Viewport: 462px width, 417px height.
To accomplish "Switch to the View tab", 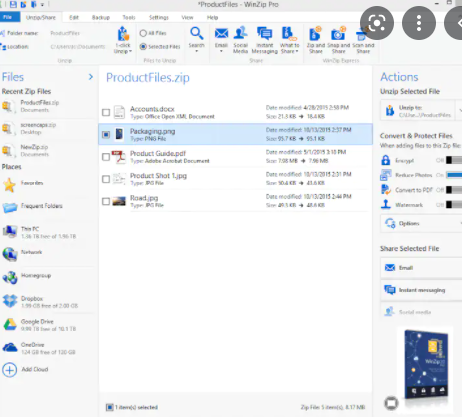I will coord(187,17).
